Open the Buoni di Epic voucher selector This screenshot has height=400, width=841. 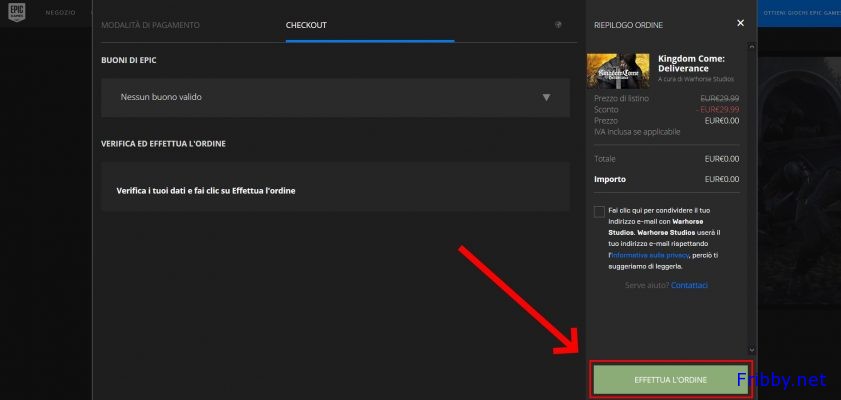click(x=335, y=97)
